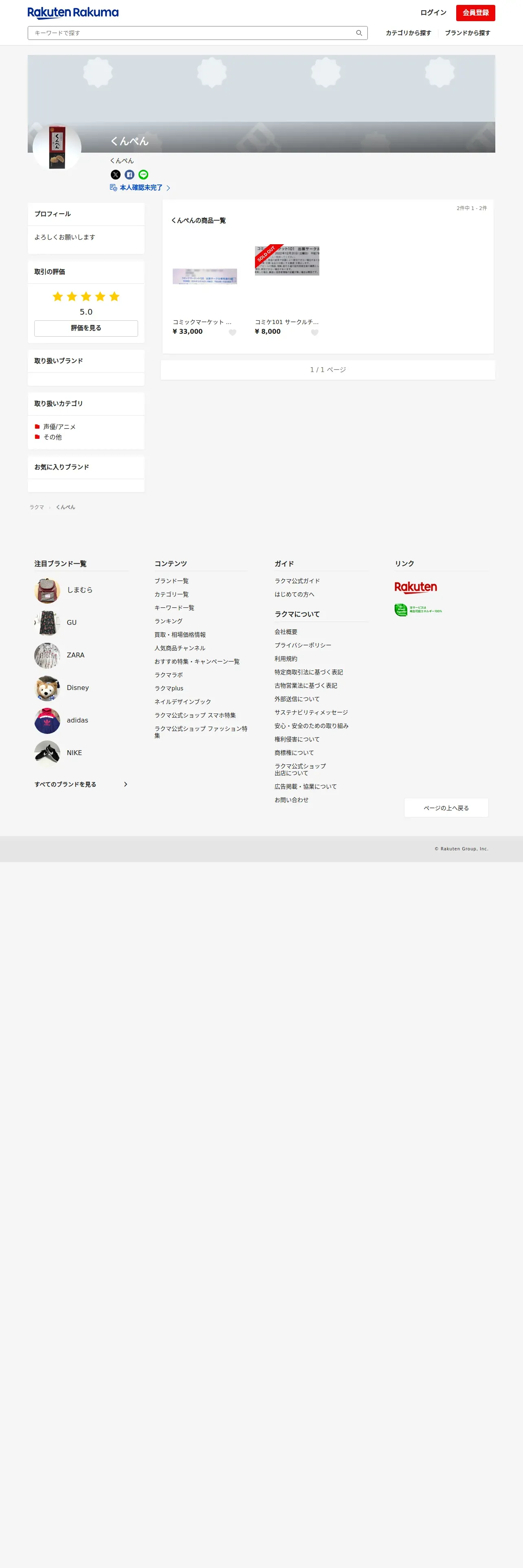Click the GU brand thumbnail
Image resolution: width=523 pixels, height=1568 pixels.
(47, 623)
